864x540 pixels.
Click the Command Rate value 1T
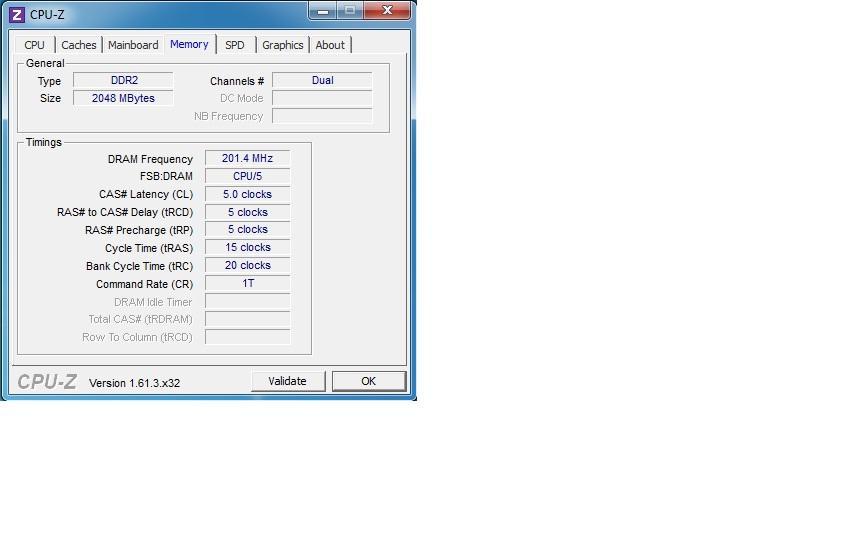[x=247, y=283]
